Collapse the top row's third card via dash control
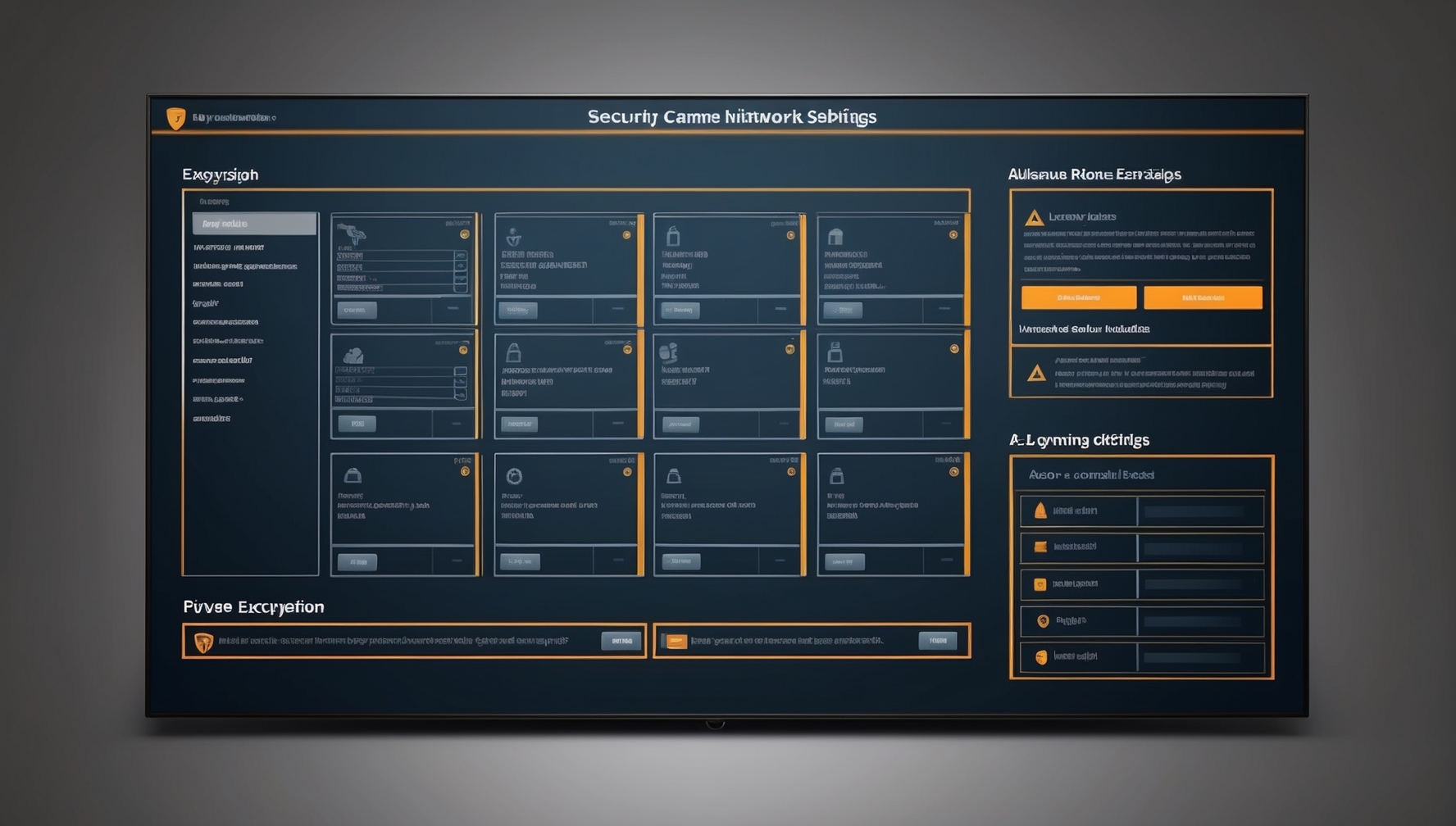The image size is (1456, 826). (780, 309)
